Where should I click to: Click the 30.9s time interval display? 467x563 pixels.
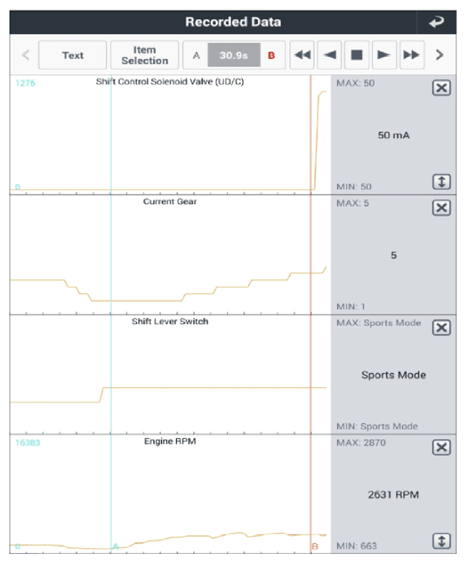tap(234, 55)
